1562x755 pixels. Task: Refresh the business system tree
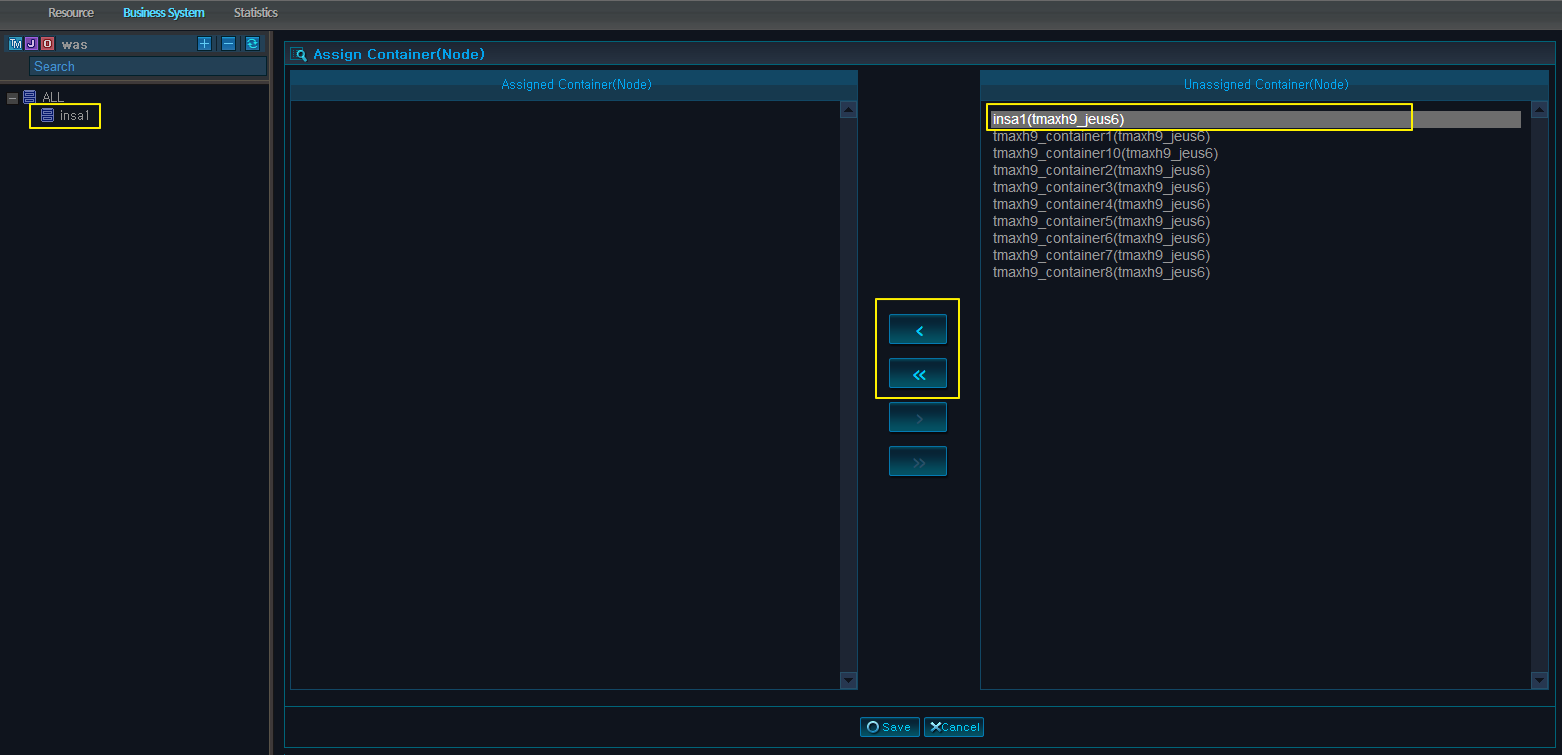(252, 43)
